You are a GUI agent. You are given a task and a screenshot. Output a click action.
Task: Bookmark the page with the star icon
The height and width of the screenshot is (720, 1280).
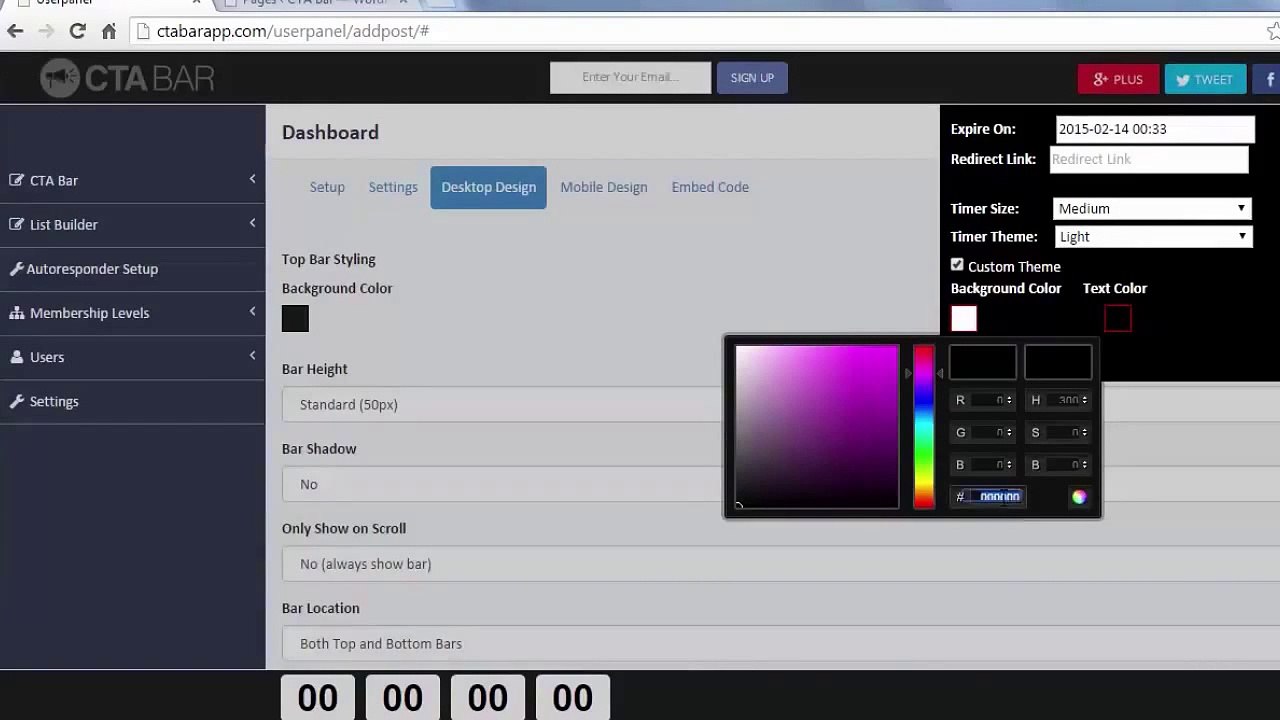(x=1273, y=31)
